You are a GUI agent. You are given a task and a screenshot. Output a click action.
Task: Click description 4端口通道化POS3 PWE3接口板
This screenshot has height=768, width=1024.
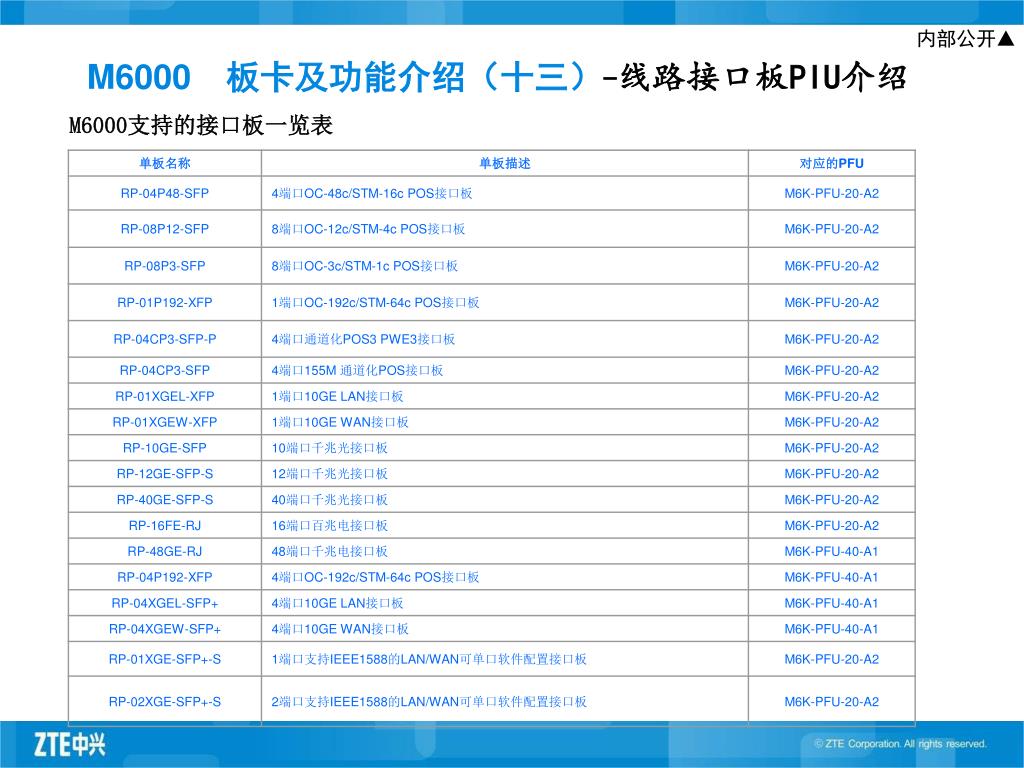[363, 339]
